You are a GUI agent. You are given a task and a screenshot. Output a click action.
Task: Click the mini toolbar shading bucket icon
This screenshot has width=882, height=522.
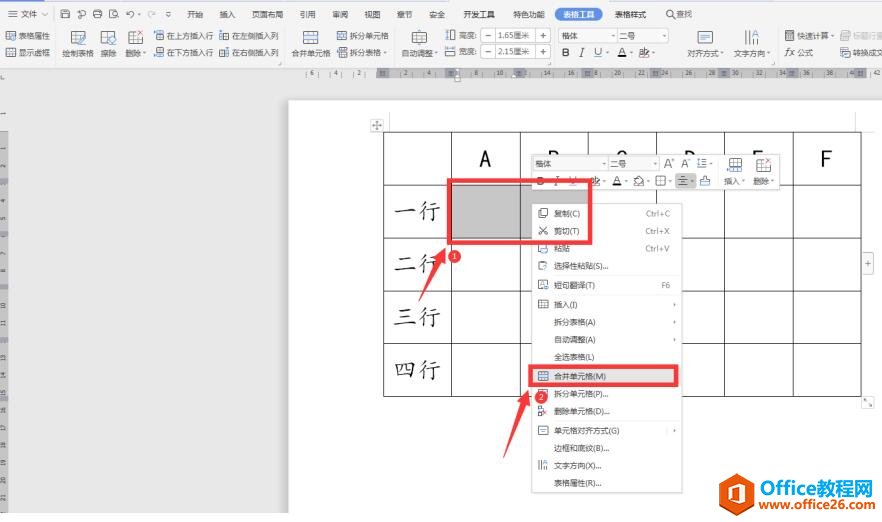pyautogui.click(x=638, y=181)
